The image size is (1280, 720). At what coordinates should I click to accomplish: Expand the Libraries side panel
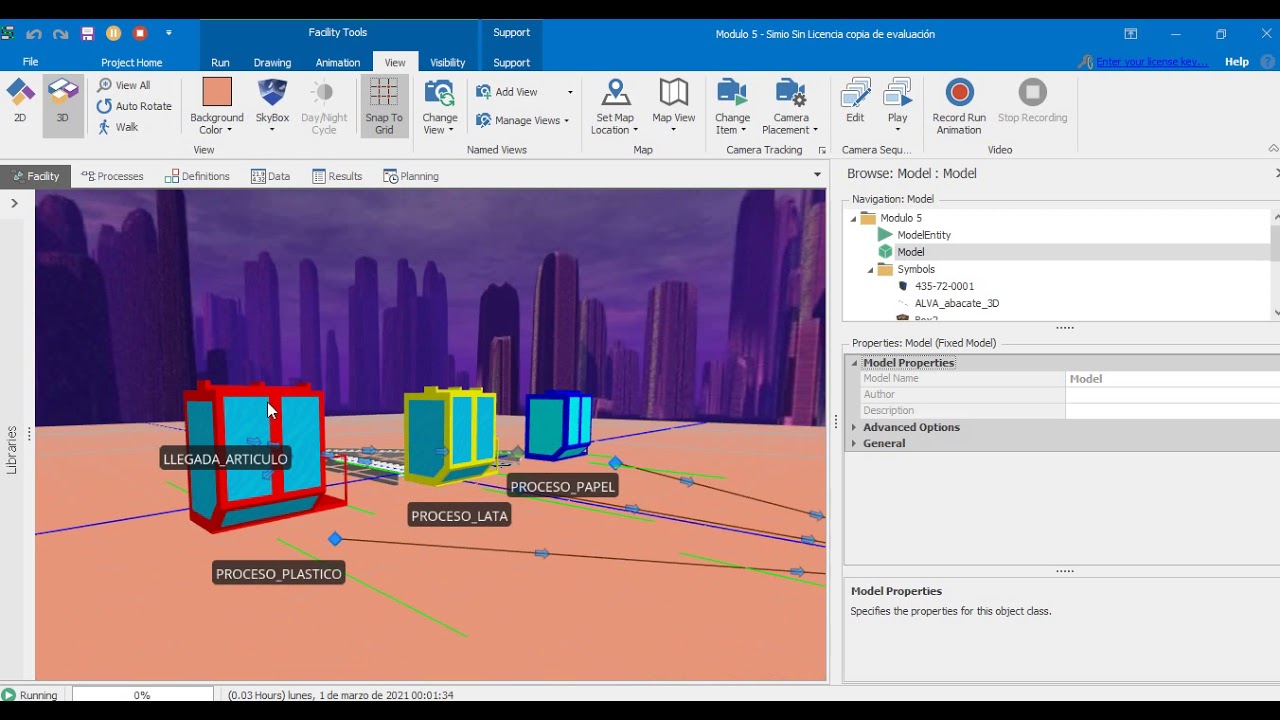click(14, 203)
